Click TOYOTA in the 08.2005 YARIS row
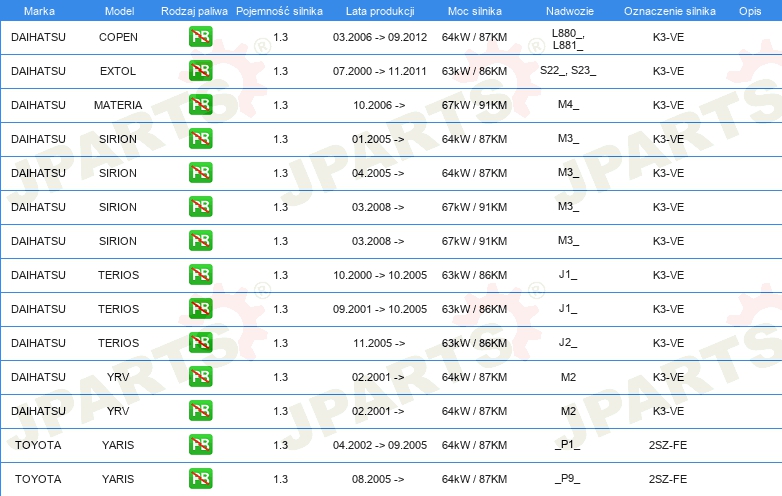Viewport: 782px width, 496px height. click(x=38, y=479)
